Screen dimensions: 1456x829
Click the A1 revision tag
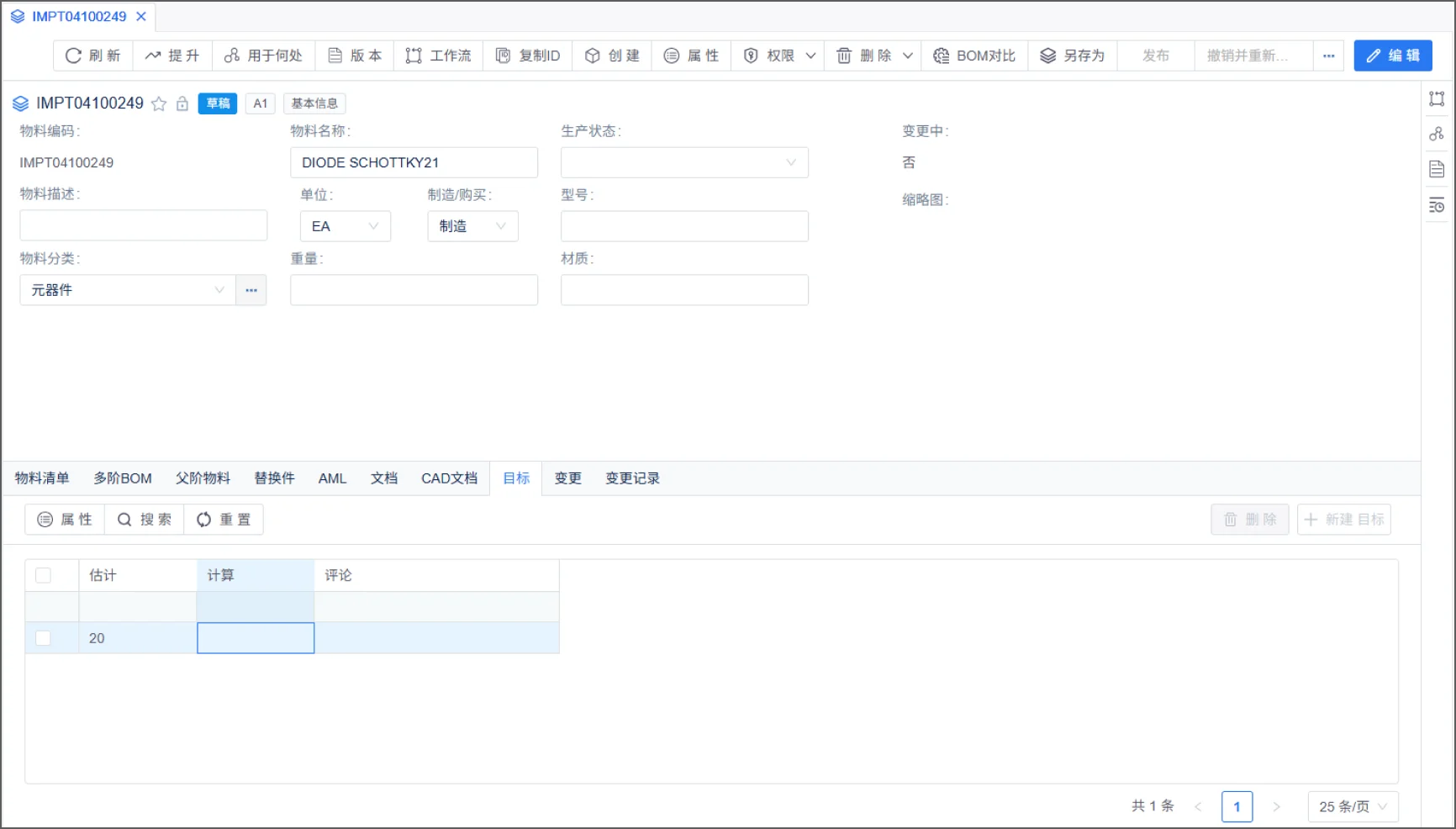click(x=261, y=103)
